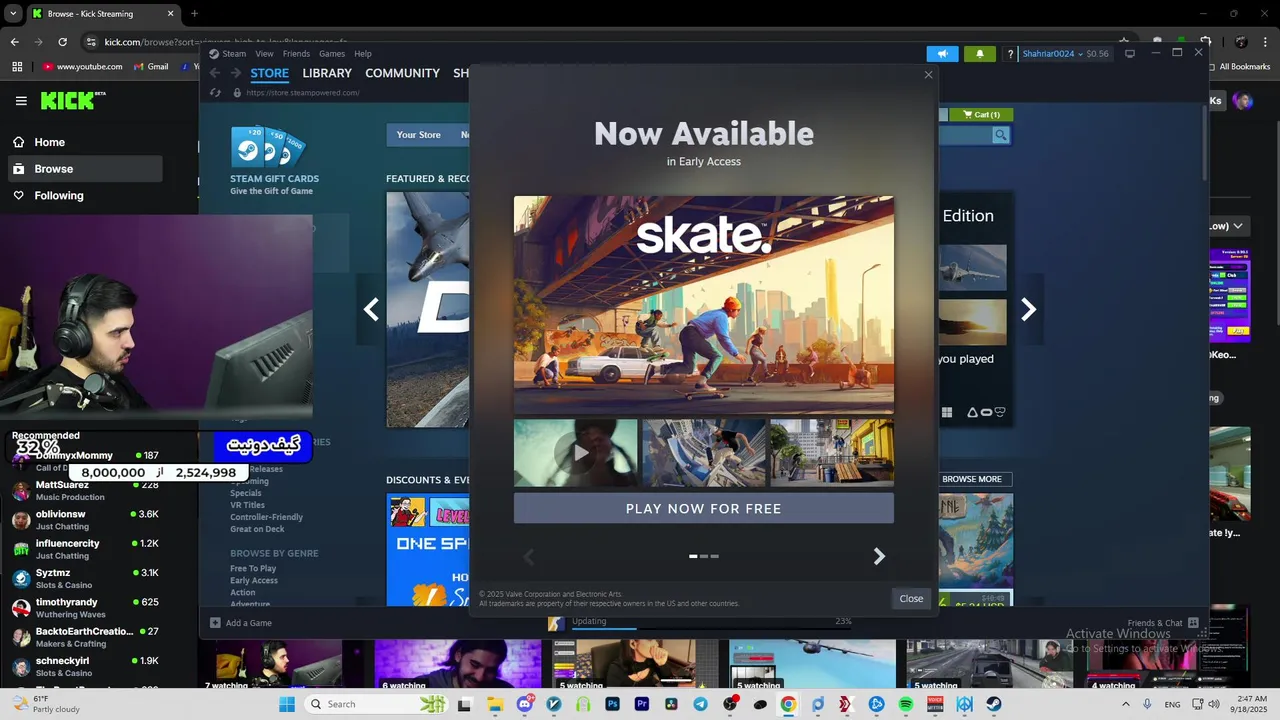The height and width of the screenshot is (720, 1280).
Task: Open oblivionsw recommended channel
Action: (85, 520)
